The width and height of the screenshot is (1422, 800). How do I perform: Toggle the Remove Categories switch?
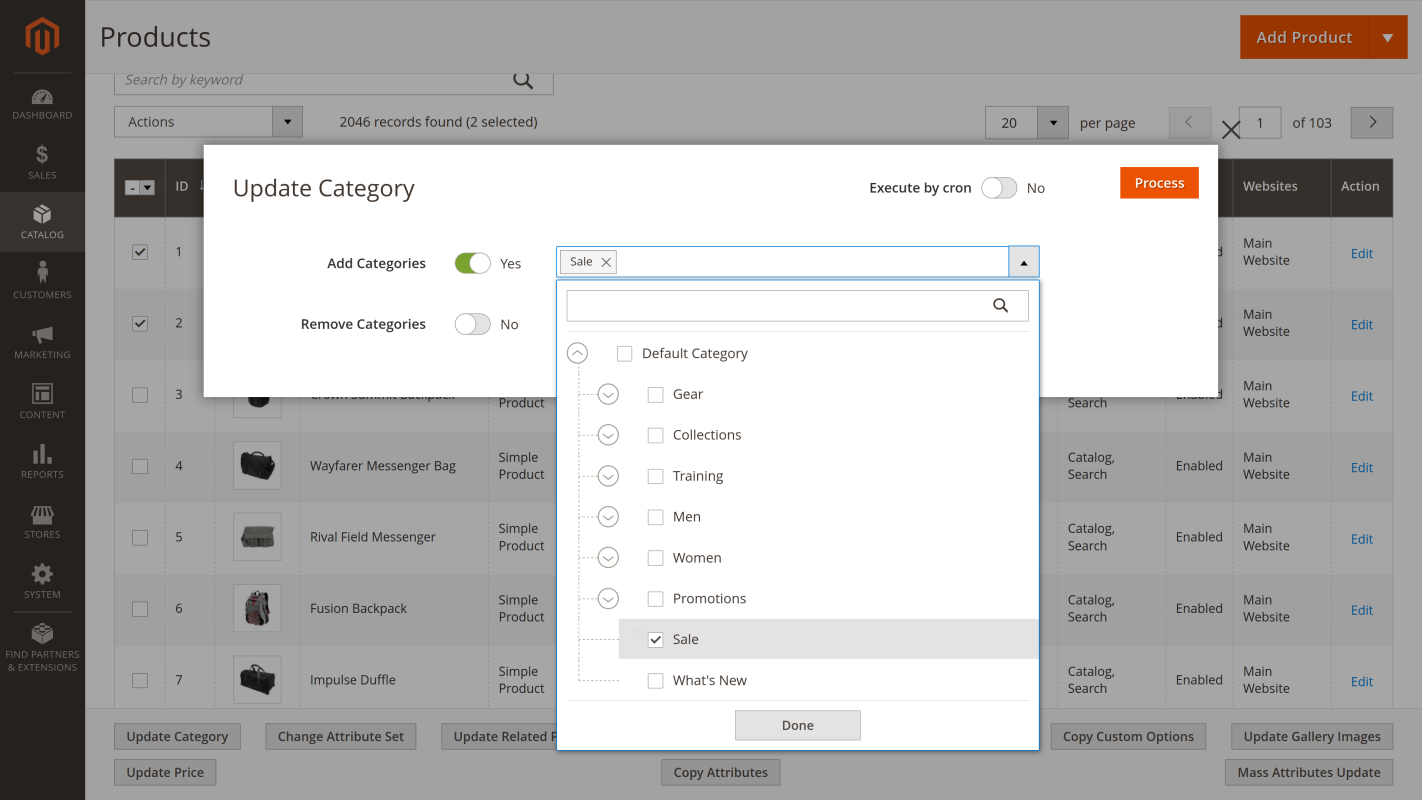pos(473,324)
